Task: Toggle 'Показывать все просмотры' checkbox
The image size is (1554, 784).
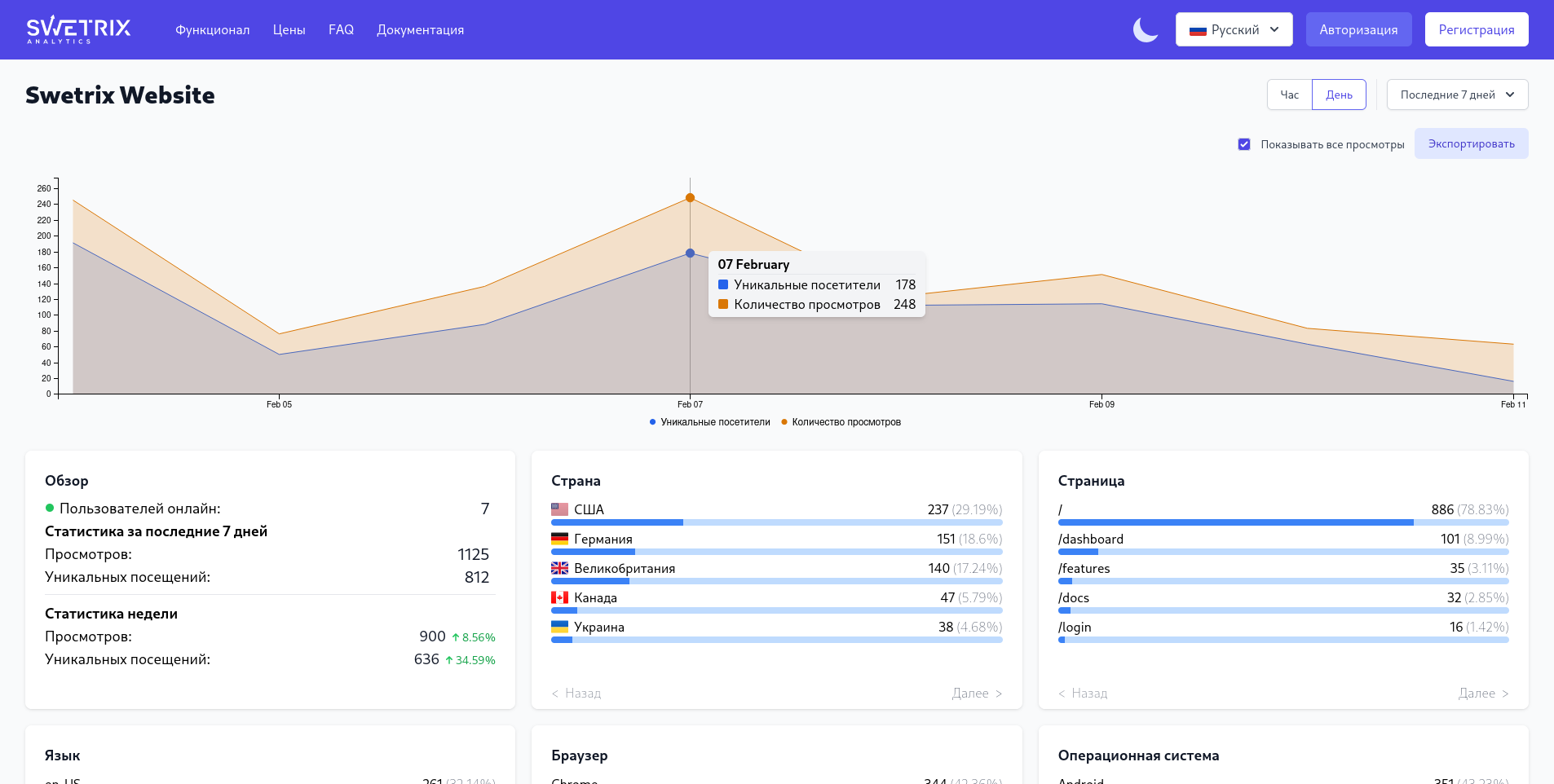Action: pyautogui.click(x=1244, y=144)
